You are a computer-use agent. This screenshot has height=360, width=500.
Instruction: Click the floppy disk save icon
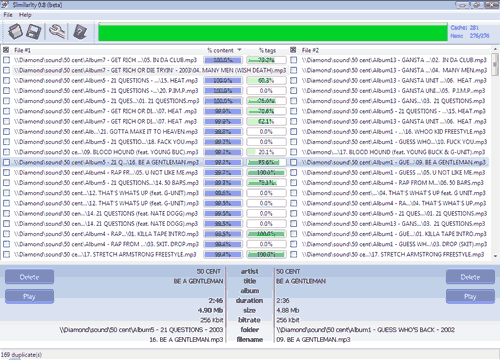[34, 32]
